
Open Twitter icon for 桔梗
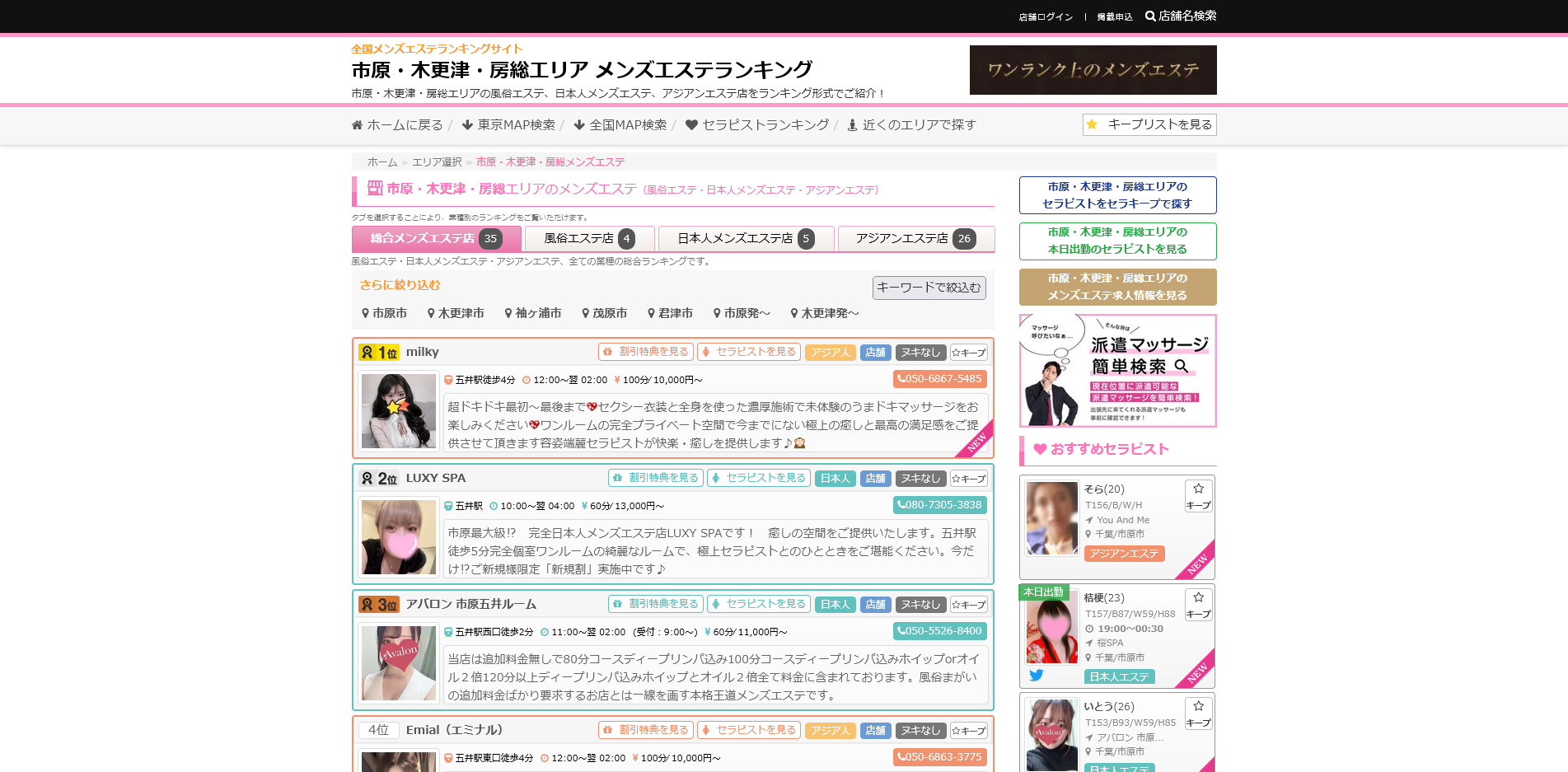point(1037,676)
